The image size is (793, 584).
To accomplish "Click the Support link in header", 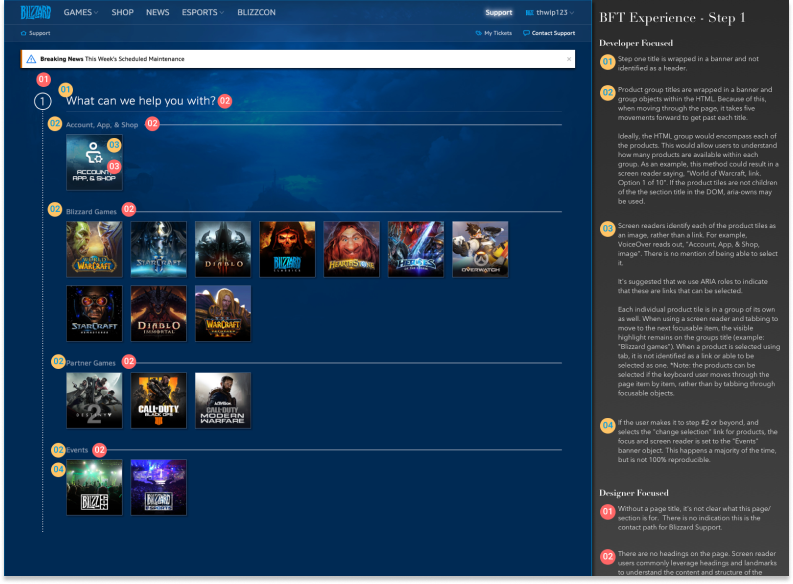I will (x=499, y=12).
